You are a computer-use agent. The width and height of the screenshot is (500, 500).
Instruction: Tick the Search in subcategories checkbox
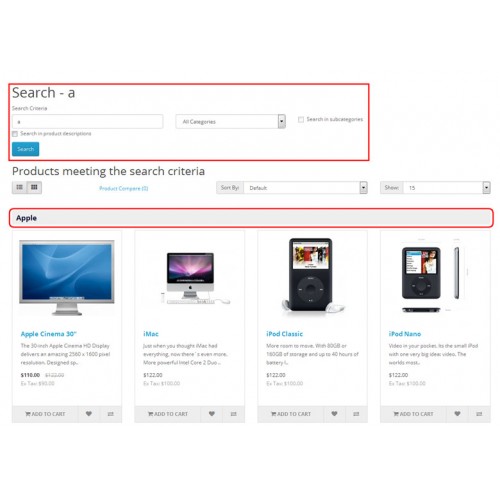click(301, 119)
